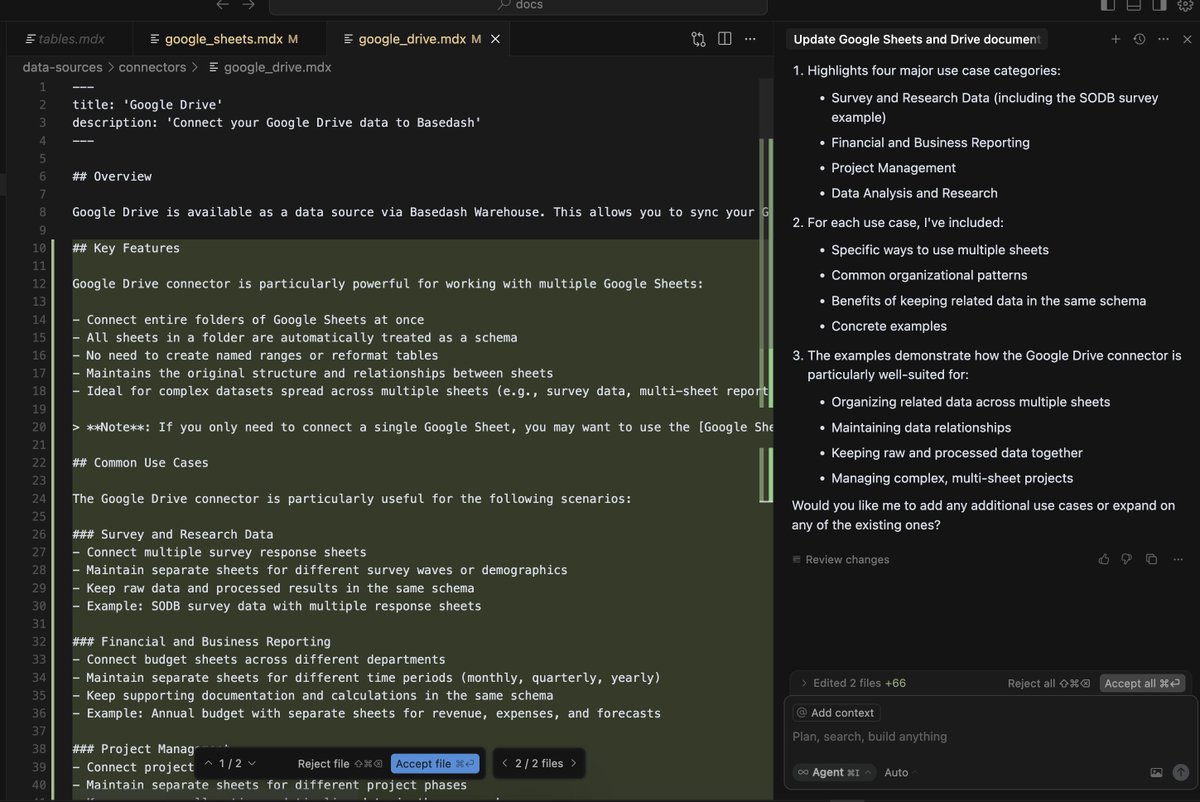Screen dimensions: 1200x802
Task: Attach an image with image icon
Action: [1157, 772]
